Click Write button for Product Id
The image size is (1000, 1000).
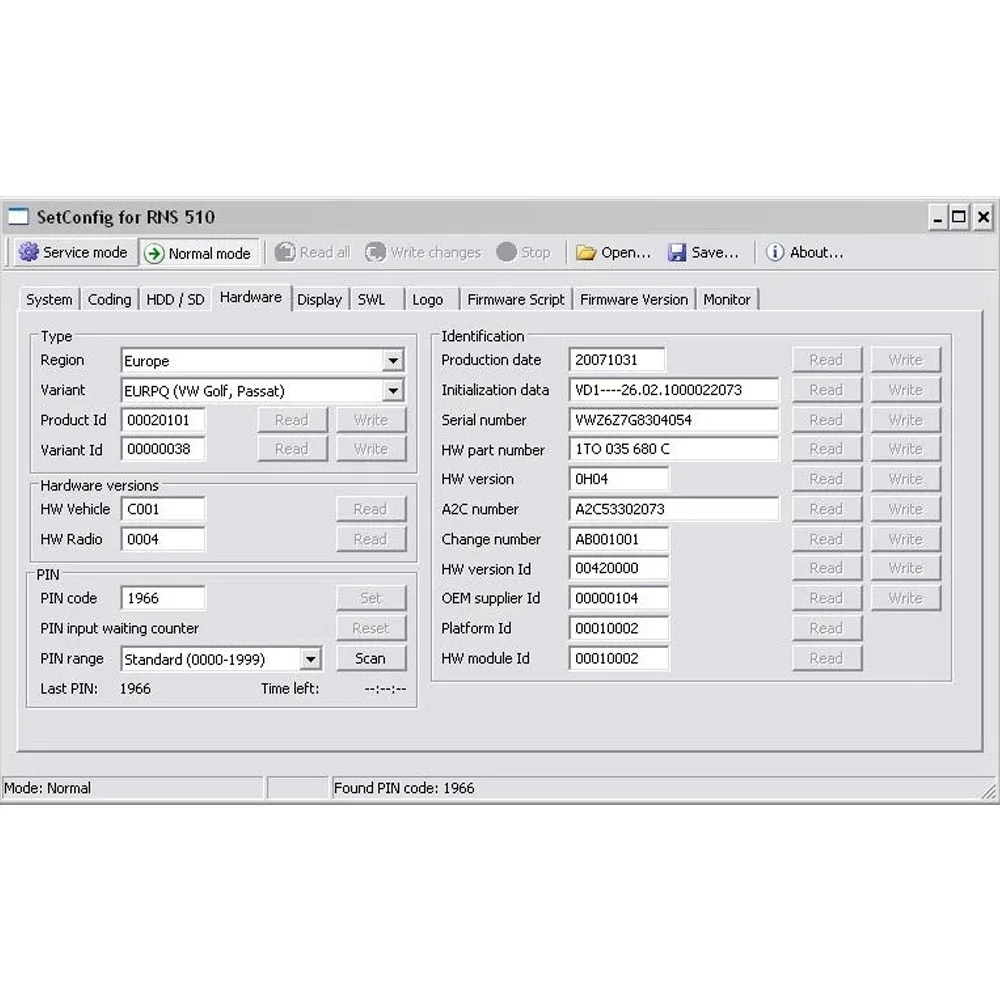(371, 420)
